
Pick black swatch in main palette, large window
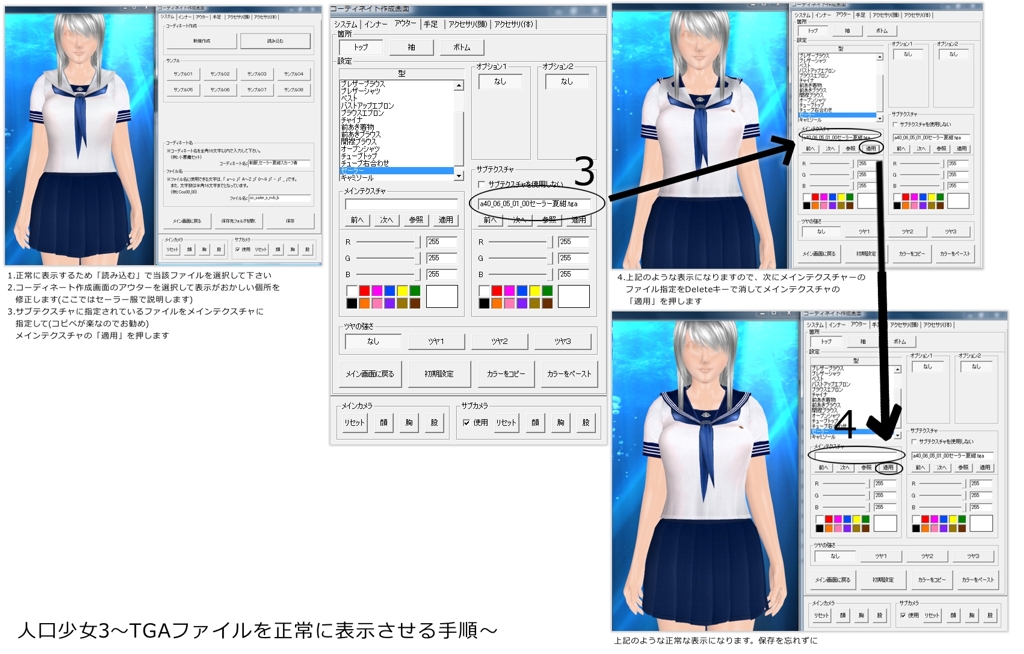click(351, 303)
